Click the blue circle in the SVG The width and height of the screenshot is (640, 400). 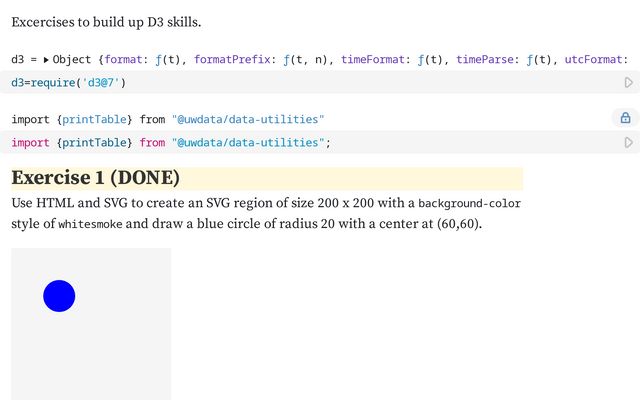click(59, 296)
